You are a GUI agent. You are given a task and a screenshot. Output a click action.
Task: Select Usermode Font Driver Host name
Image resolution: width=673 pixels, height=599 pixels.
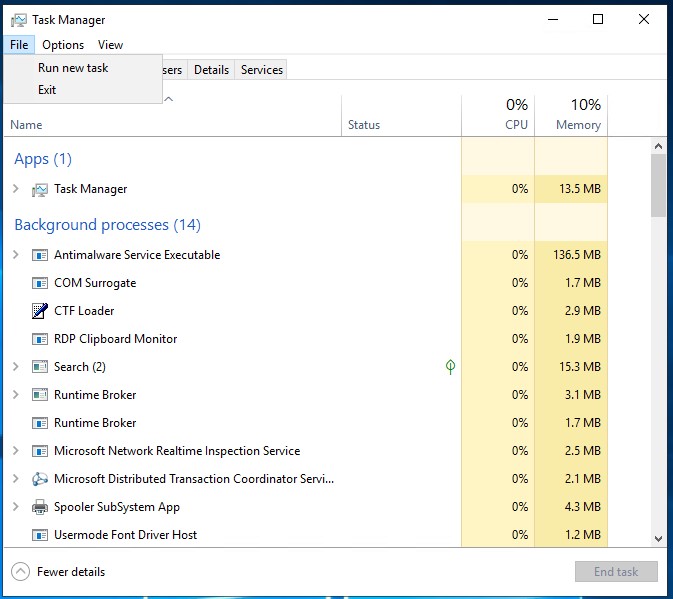[x=125, y=535]
